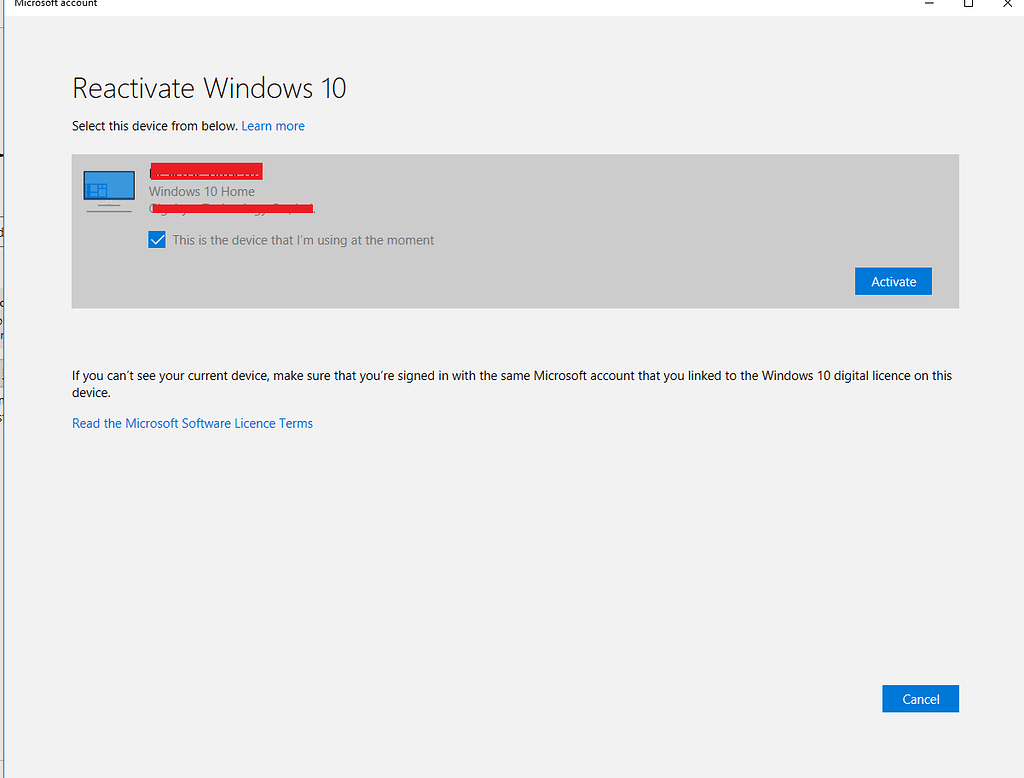Maximize the Microsoft account window
The image size is (1024, 778).
tap(968, 4)
